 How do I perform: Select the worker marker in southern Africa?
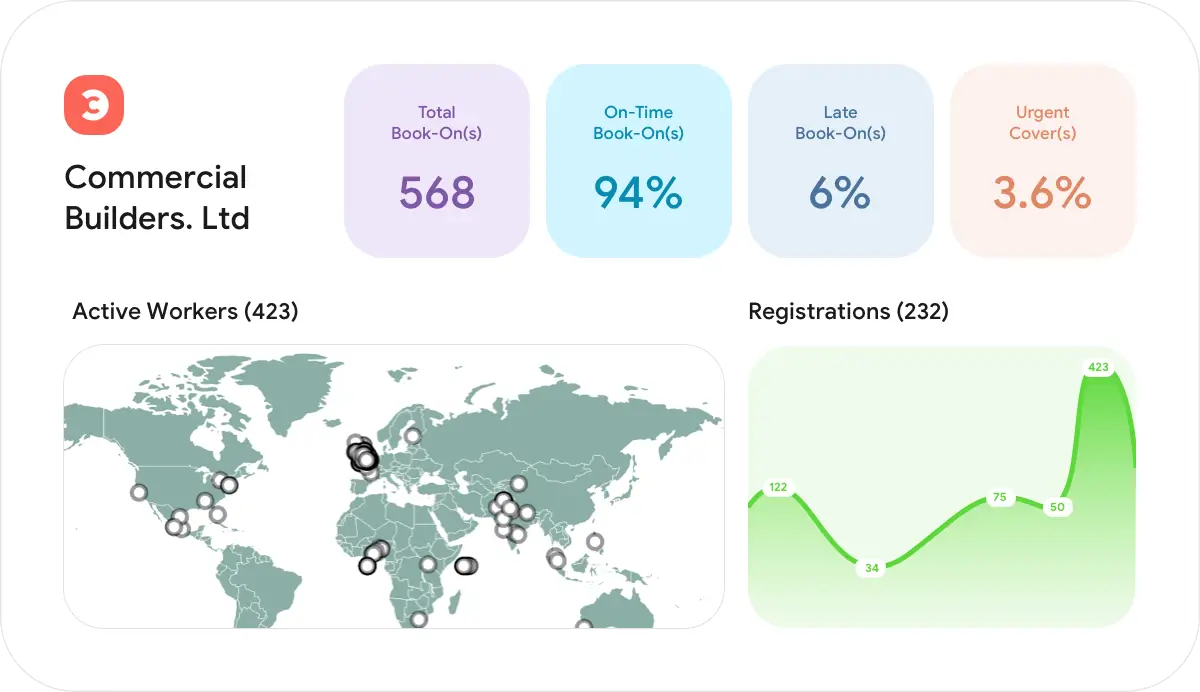(x=419, y=619)
